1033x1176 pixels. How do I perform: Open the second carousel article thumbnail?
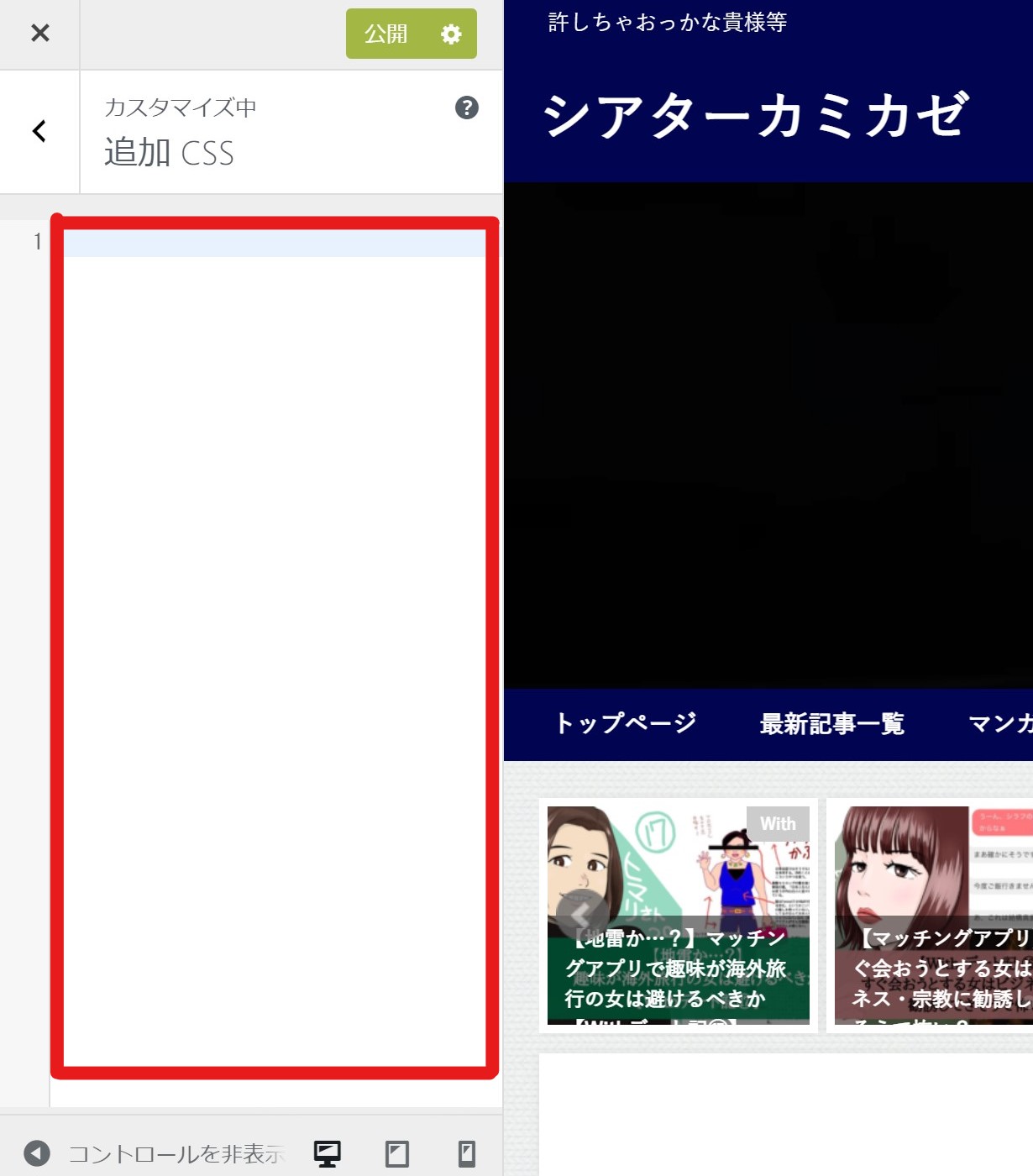click(932, 914)
